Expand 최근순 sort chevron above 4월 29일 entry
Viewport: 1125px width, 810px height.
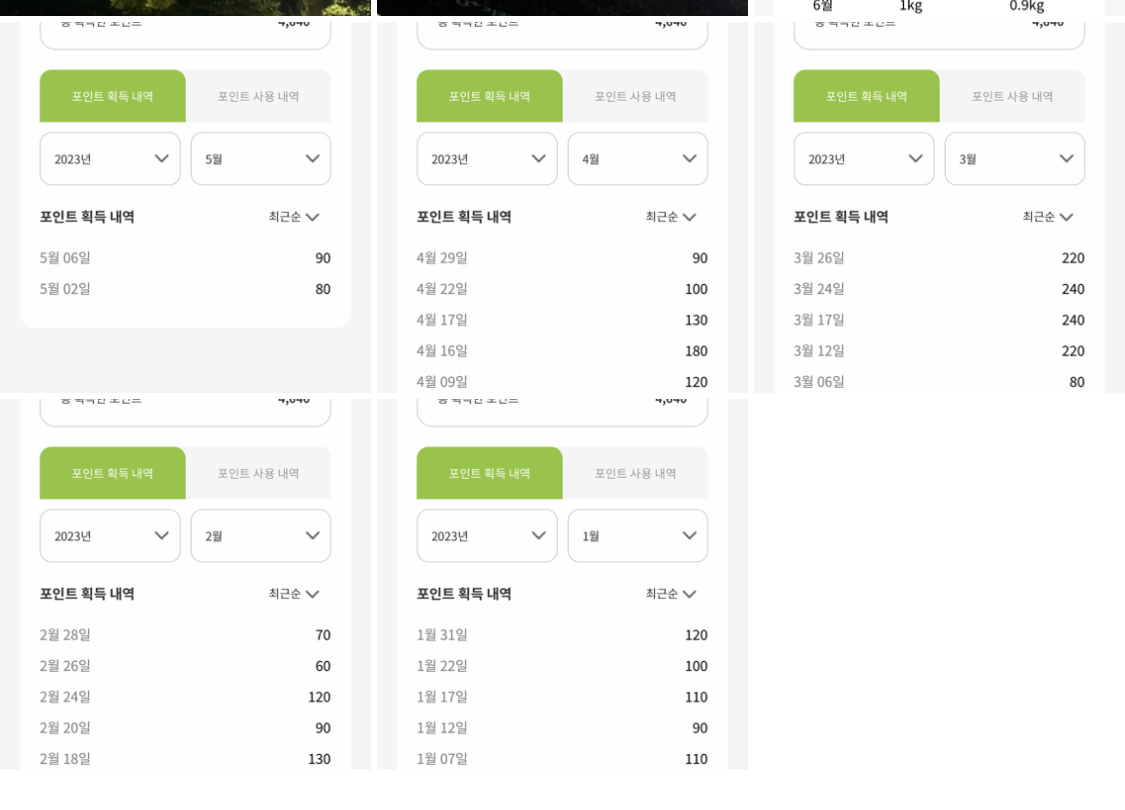689,217
